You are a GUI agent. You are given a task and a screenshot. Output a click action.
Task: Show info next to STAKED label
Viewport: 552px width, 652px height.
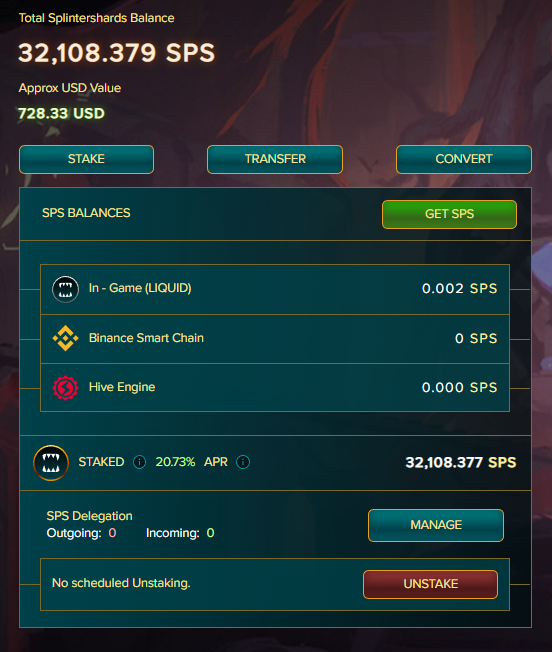(x=139, y=462)
